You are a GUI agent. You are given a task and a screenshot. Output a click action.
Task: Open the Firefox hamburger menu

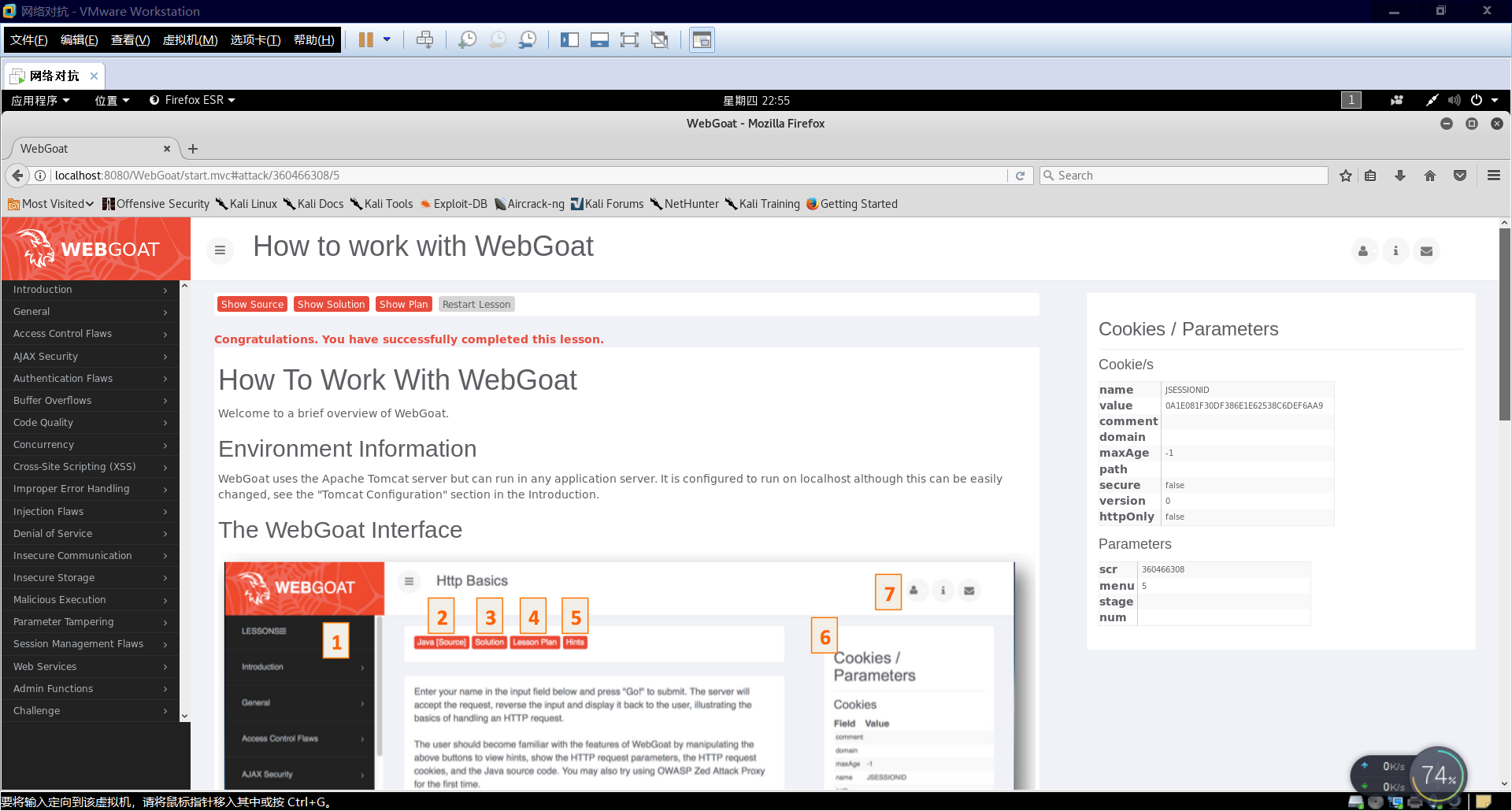click(1494, 176)
